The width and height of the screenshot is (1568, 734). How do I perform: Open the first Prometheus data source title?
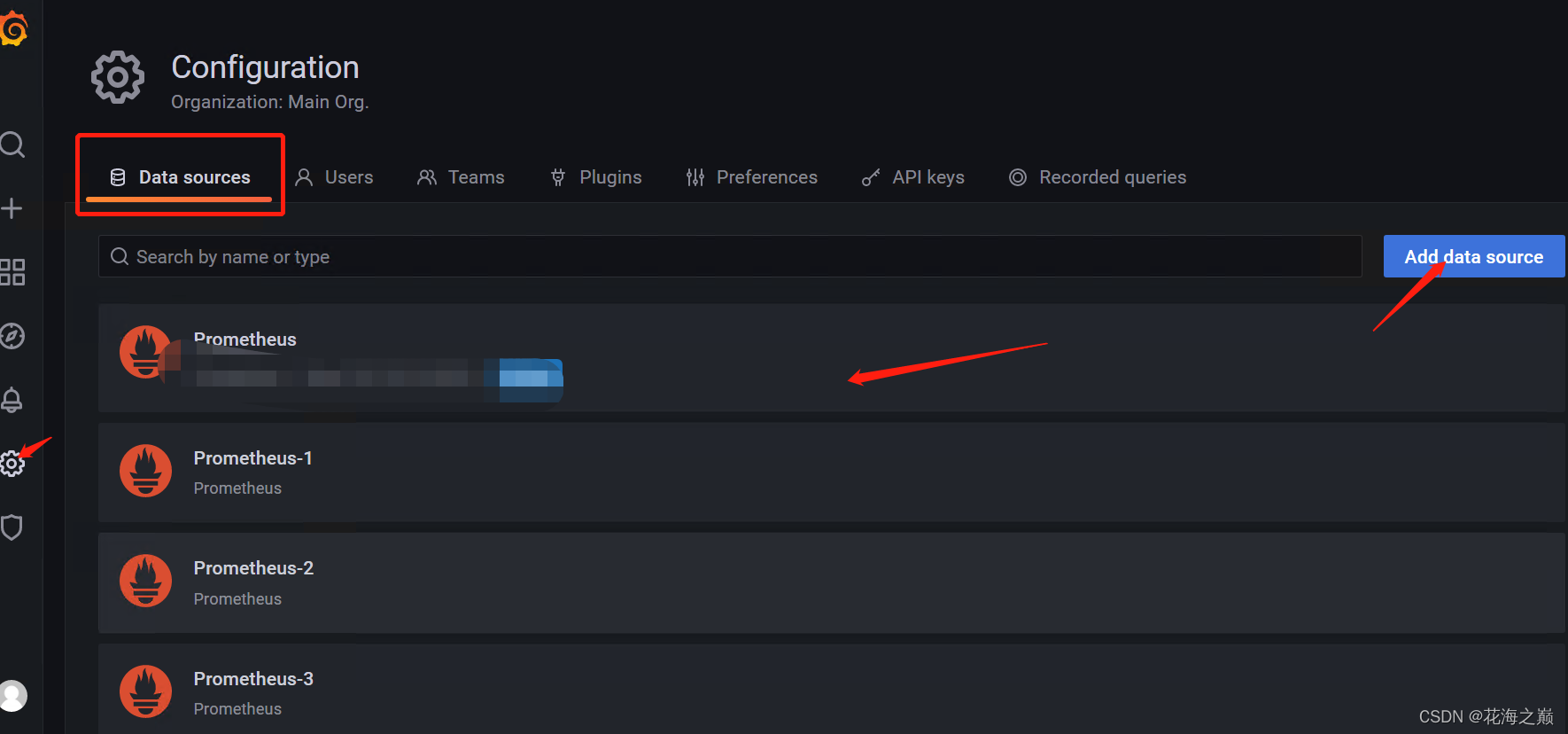[x=245, y=340]
